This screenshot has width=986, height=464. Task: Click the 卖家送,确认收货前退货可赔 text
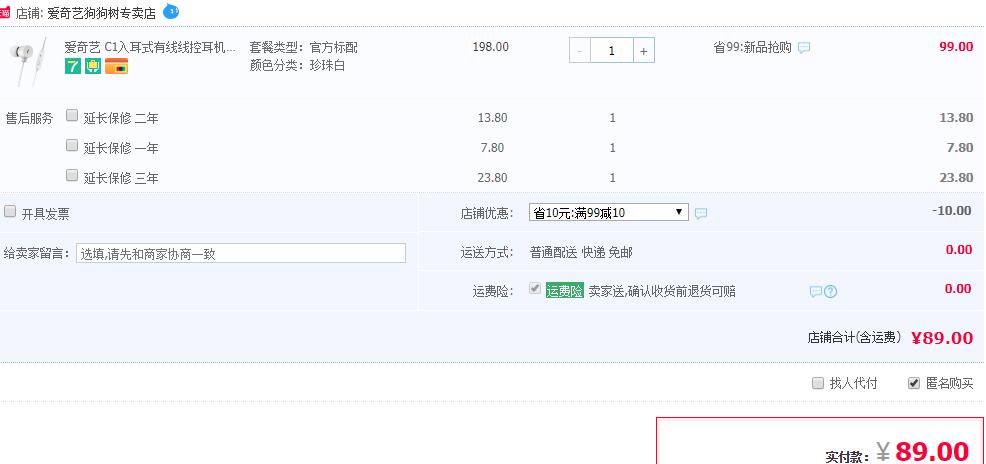pos(662,291)
